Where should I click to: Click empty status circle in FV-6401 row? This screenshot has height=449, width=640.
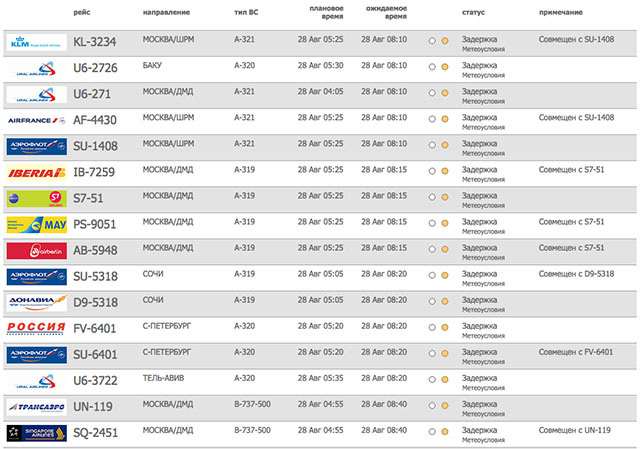click(431, 328)
